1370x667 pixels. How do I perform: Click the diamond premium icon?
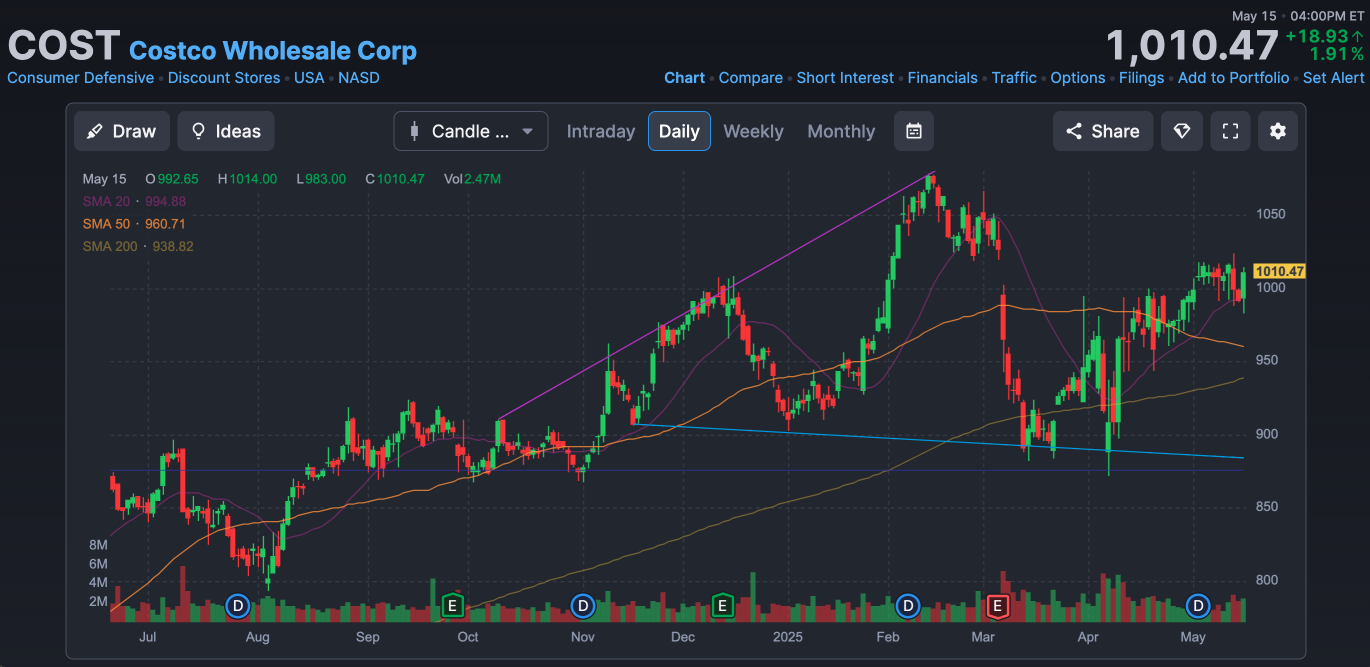click(1181, 131)
